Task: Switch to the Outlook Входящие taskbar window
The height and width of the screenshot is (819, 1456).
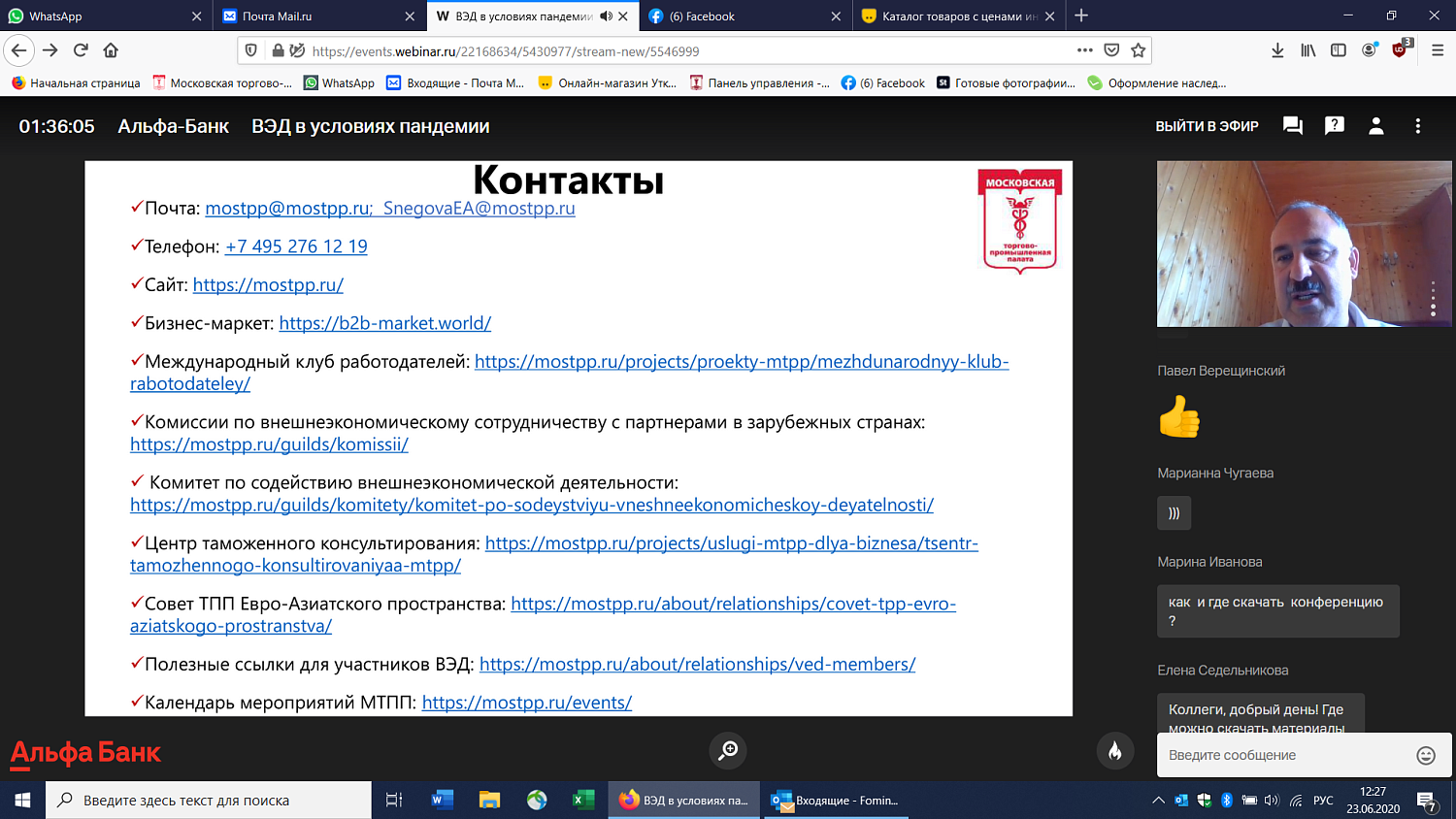Action: tap(836, 801)
